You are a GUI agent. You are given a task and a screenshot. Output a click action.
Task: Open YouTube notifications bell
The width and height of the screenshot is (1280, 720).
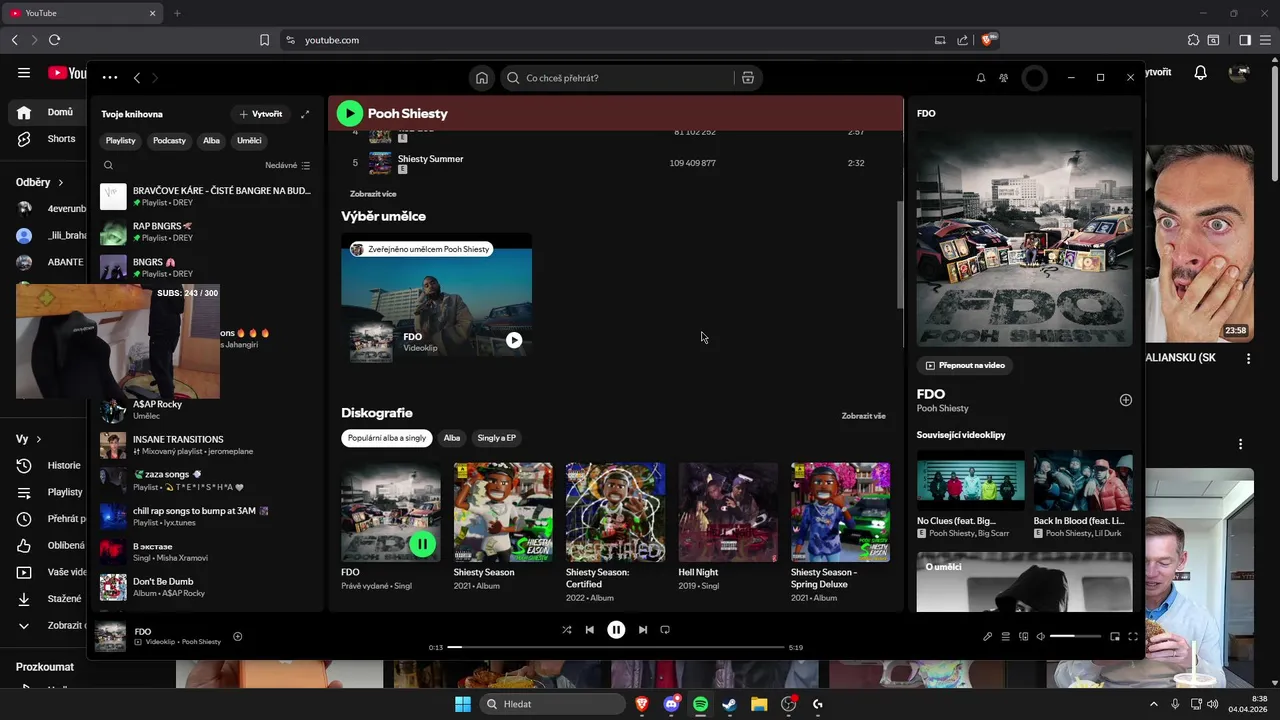[x=1201, y=73]
